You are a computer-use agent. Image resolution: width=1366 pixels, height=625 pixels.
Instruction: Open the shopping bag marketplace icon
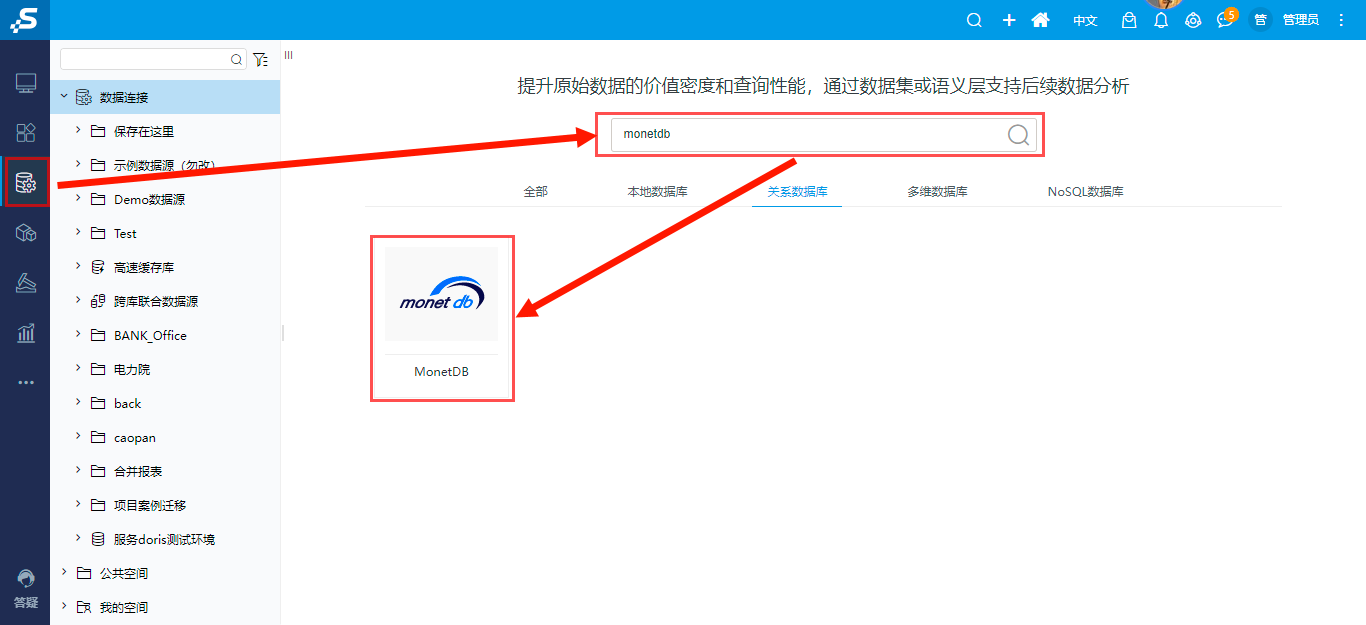click(x=1129, y=20)
